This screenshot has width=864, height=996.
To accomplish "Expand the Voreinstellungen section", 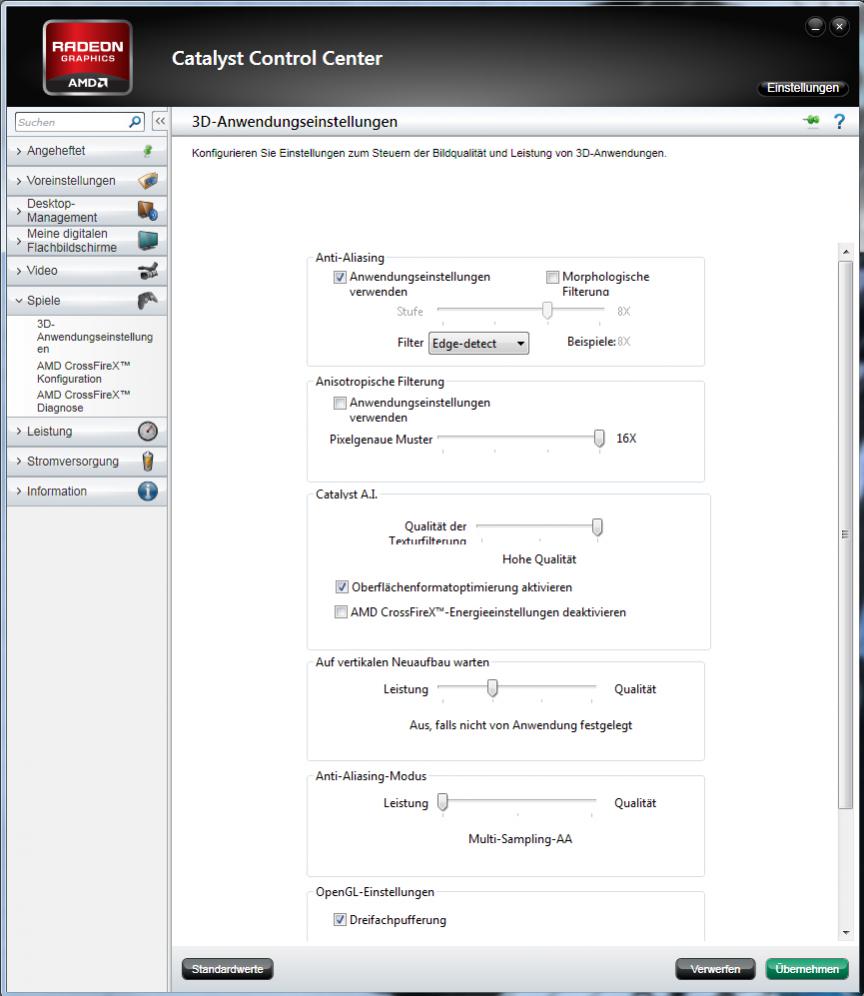I will click(87, 180).
